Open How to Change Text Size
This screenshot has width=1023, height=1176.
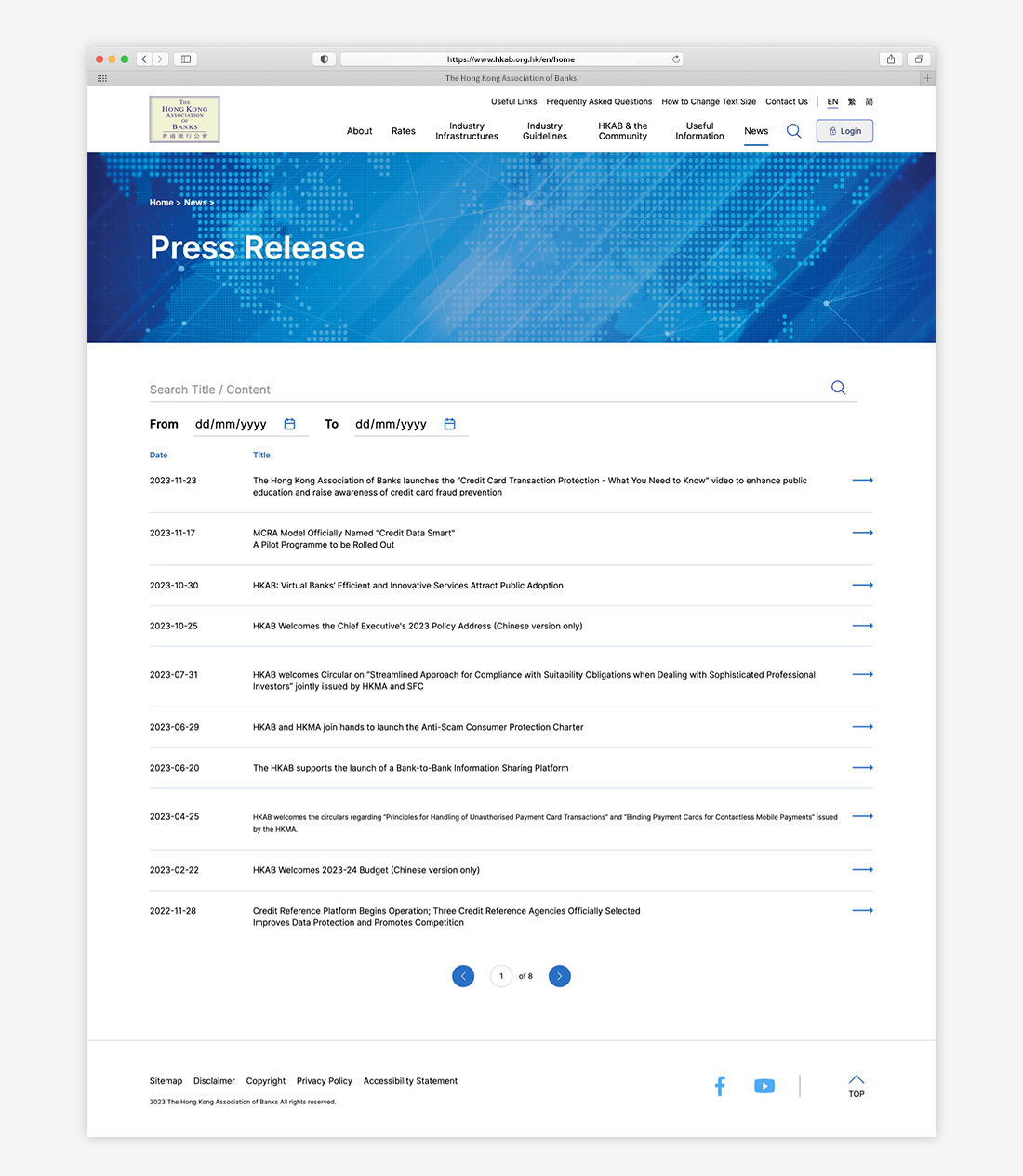pyautogui.click(x=709, y=101)
